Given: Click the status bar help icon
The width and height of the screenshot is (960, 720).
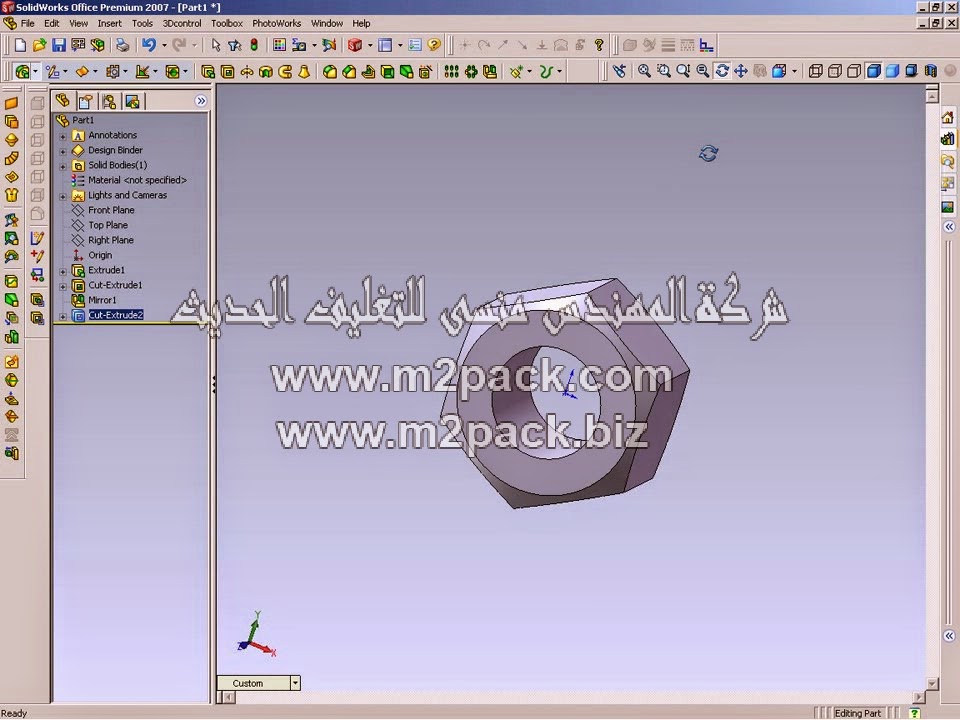Looking at the screenshot, I should 913,713.
